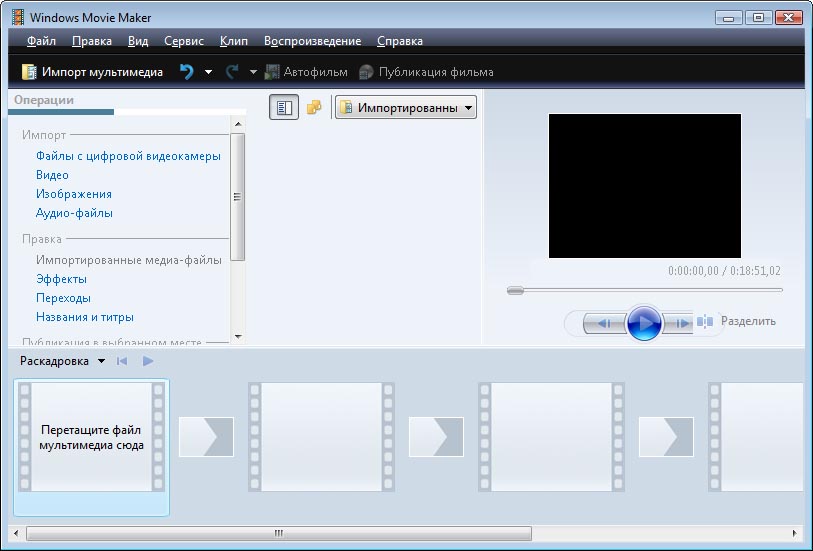Play the storyboard with play icon

[148, 361]
